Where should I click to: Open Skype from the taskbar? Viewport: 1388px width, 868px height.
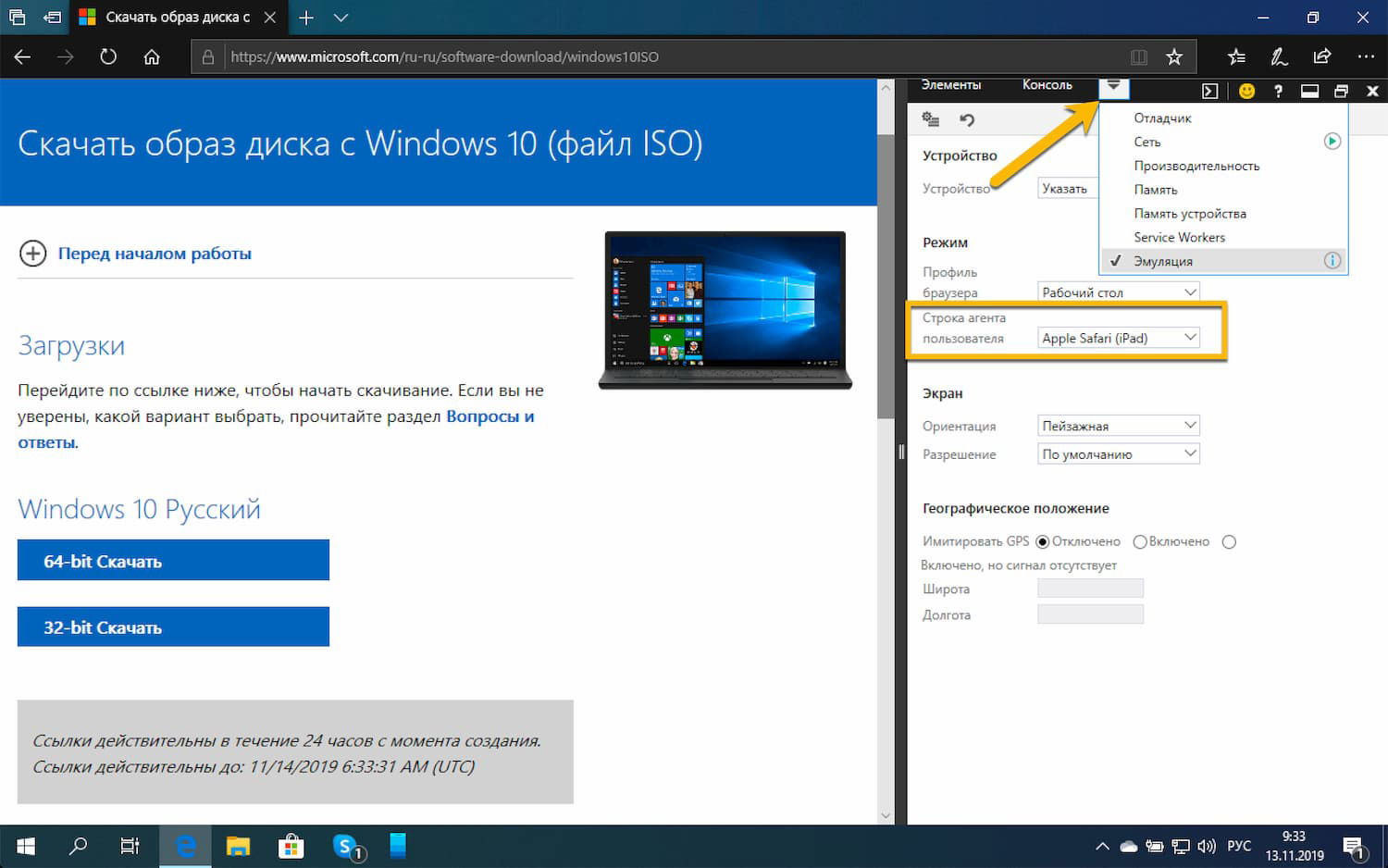pos(343,845)
